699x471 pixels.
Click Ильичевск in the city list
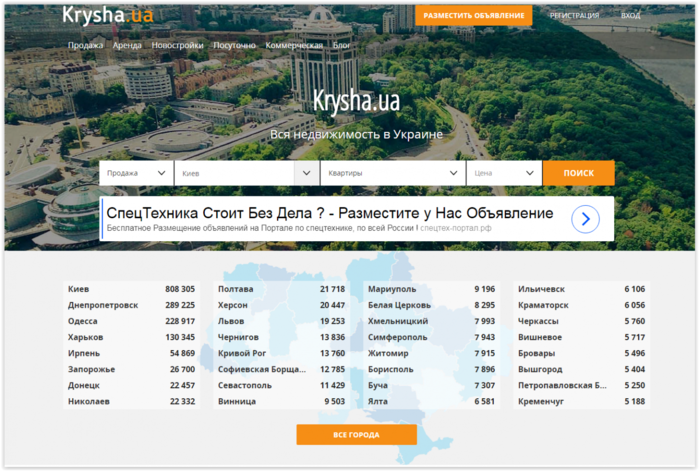point(541,289)
